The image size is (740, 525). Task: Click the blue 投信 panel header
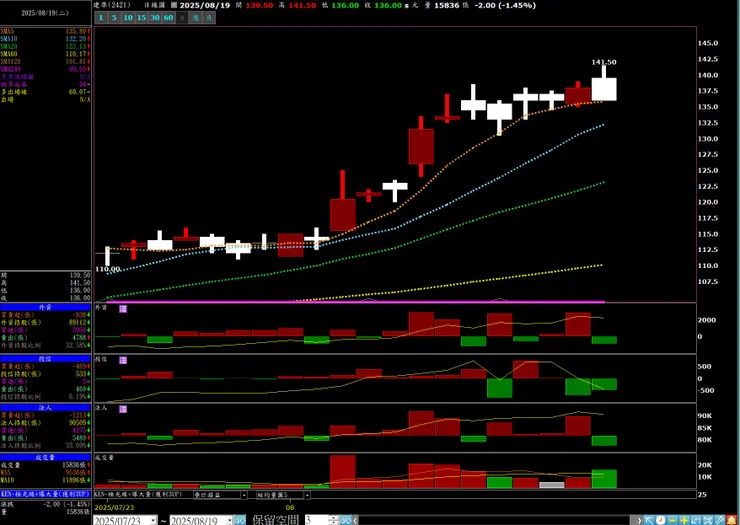coord(45,359)
